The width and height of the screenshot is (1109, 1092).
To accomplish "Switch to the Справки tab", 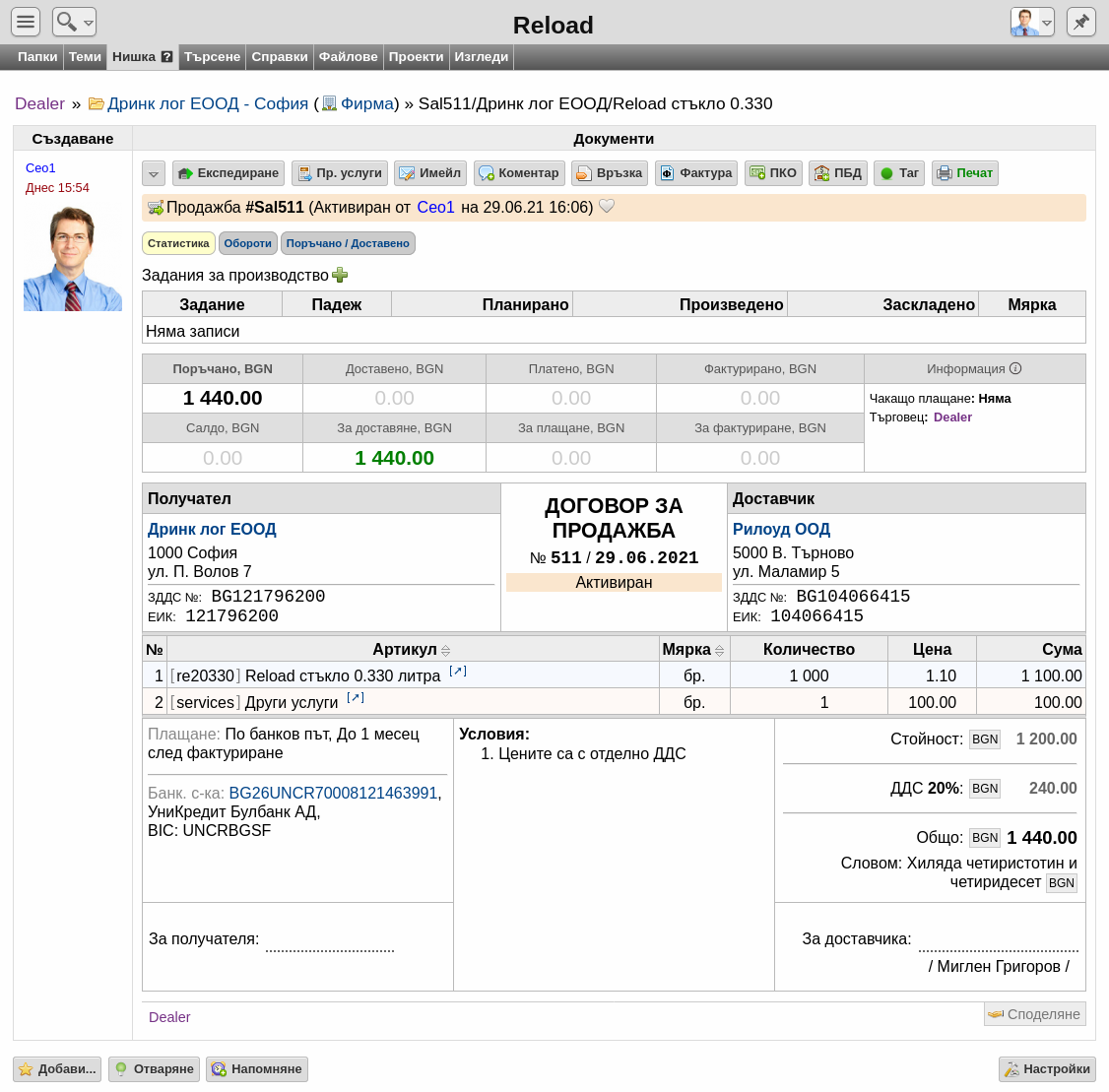I will (x=280, y=57).
